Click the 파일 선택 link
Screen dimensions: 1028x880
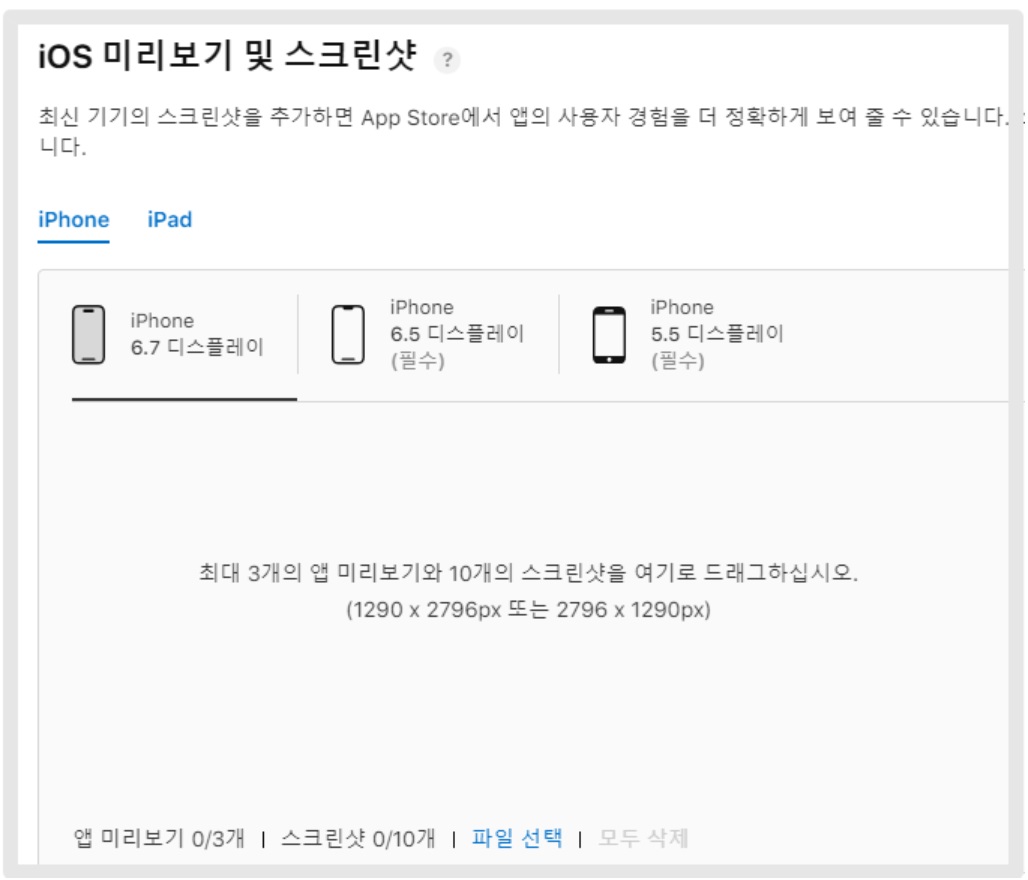(x=517, y=838)
